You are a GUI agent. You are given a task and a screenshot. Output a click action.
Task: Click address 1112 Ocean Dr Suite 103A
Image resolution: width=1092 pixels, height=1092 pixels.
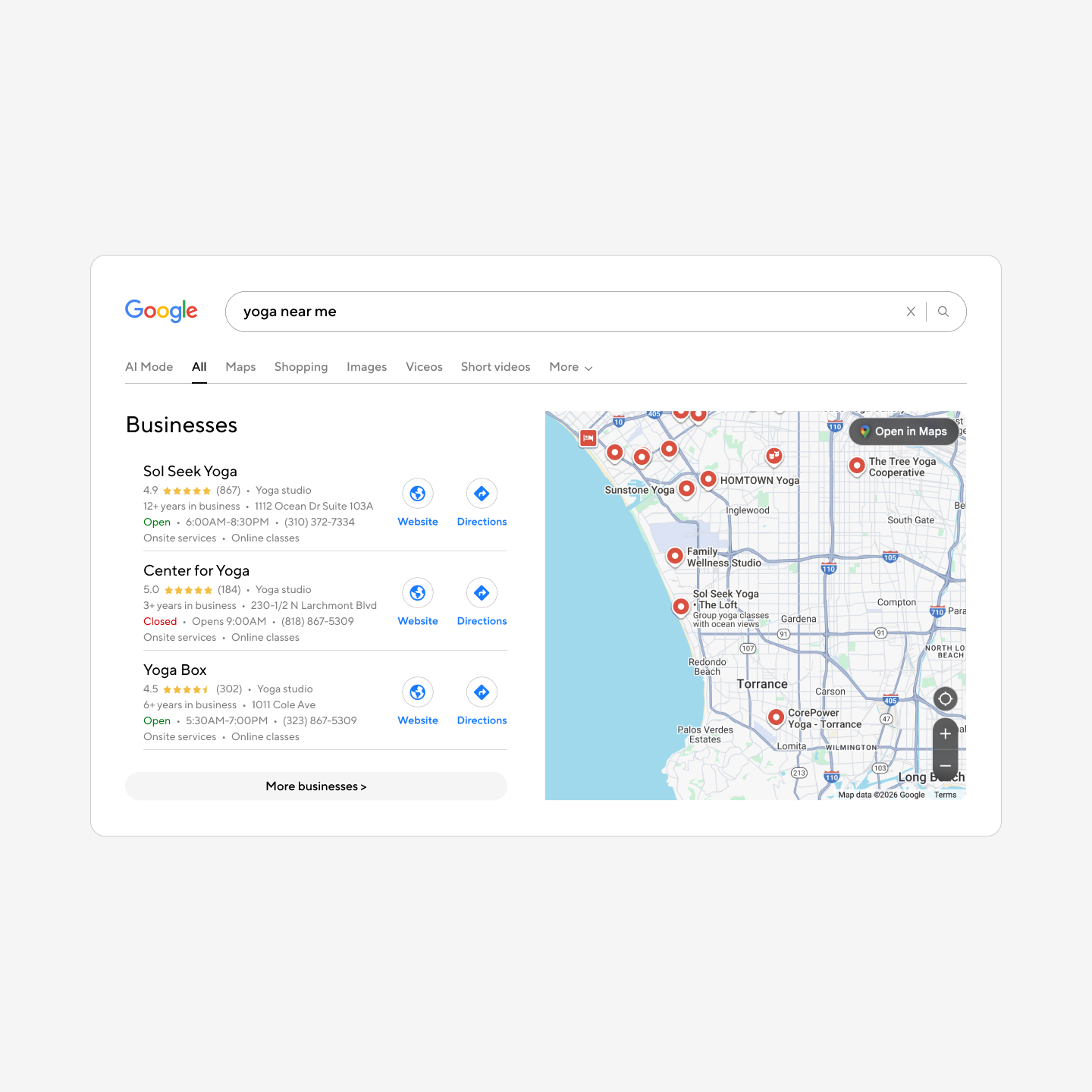pos(314,506)
